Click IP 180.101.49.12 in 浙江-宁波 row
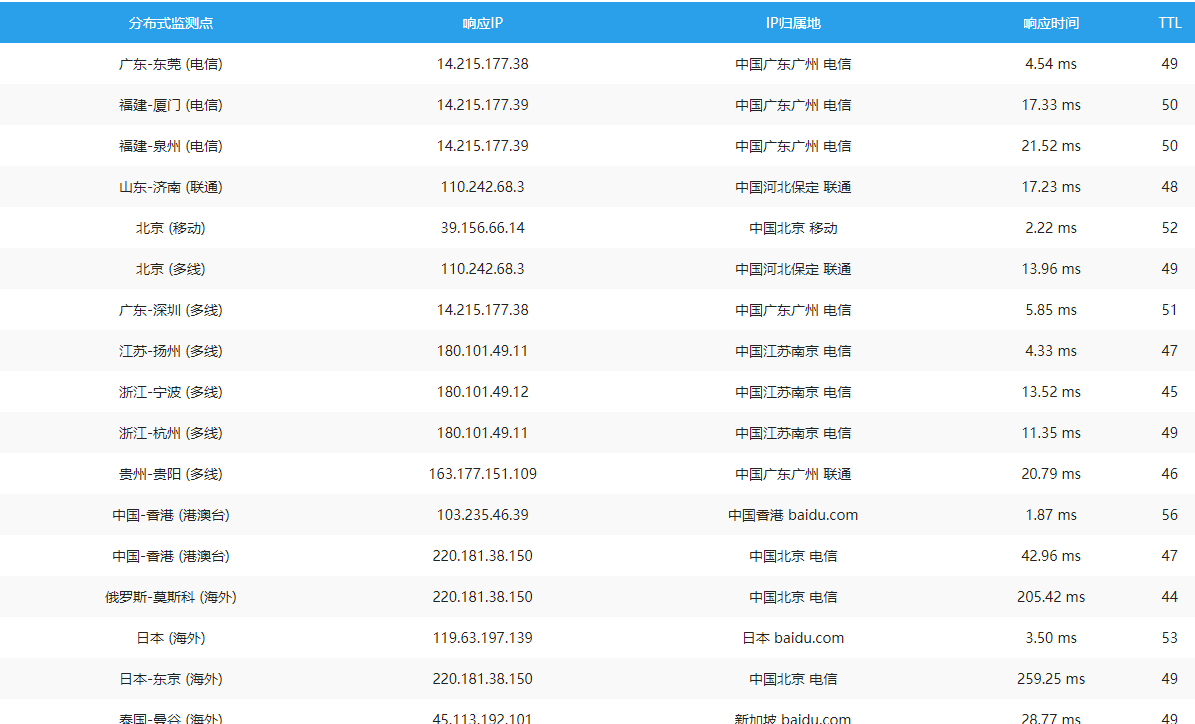This screenshot has height=724, width=1195. (482, 392)
